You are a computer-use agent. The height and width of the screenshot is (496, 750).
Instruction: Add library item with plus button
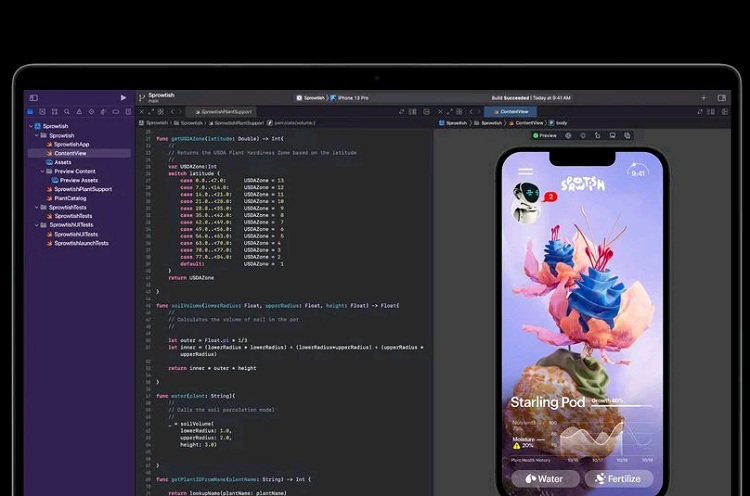[x=704, y=98]
